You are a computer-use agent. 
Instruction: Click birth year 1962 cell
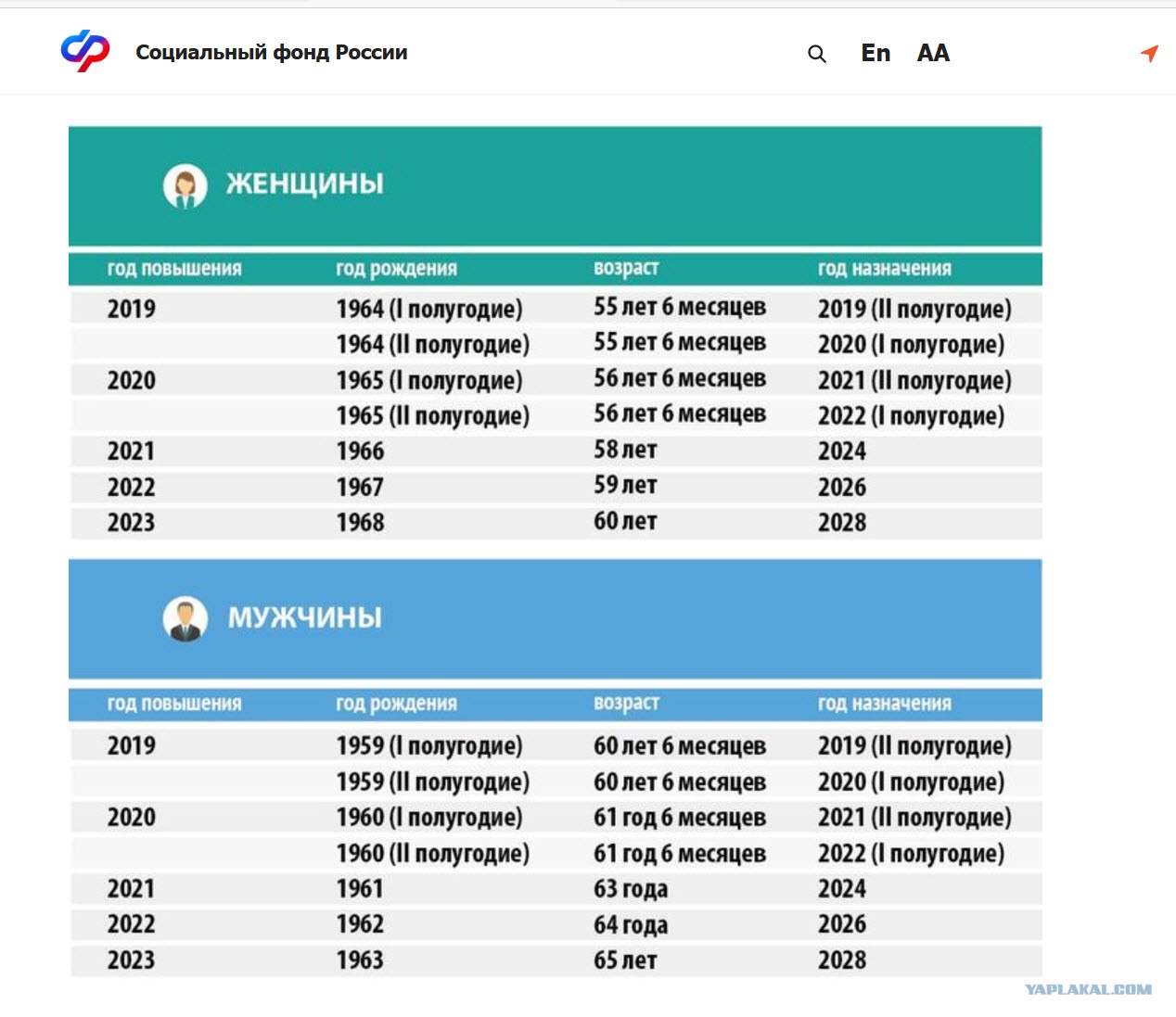coord(360,924)
